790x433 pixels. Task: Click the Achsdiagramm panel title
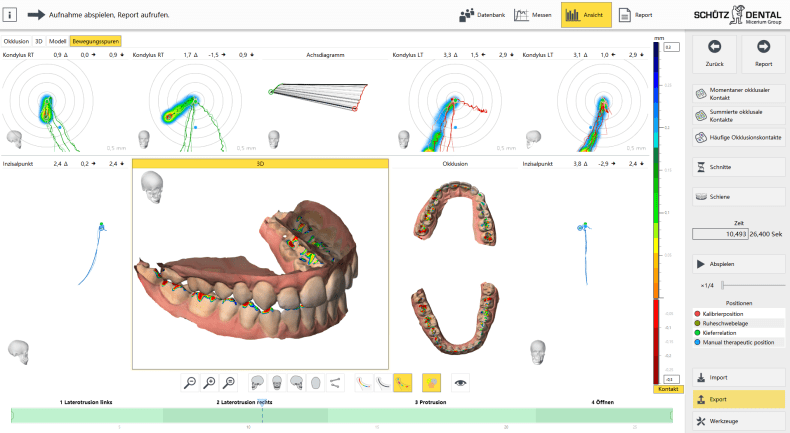pyautogui.click(x=325, y=54)
